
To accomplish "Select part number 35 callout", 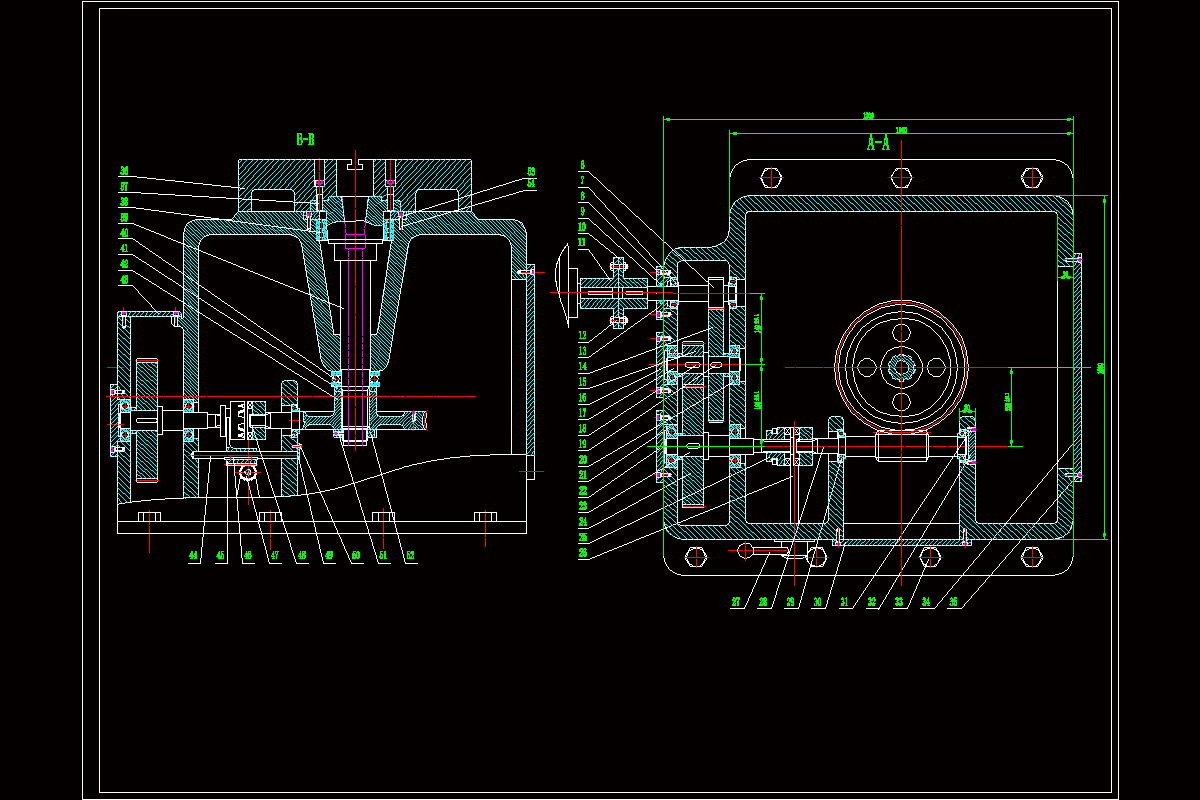I will [953, 602].
